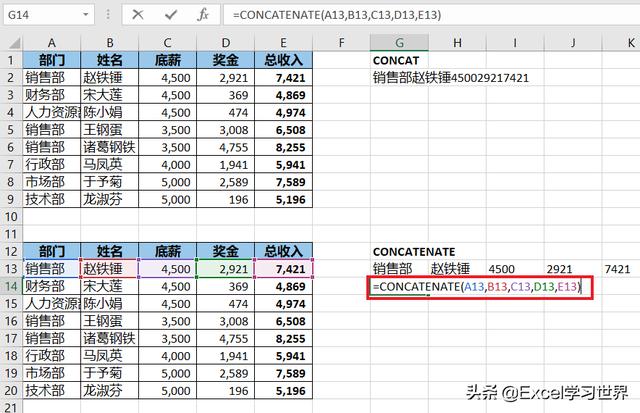Click header cell 总收入 in row 1

(x=283, y=60)
